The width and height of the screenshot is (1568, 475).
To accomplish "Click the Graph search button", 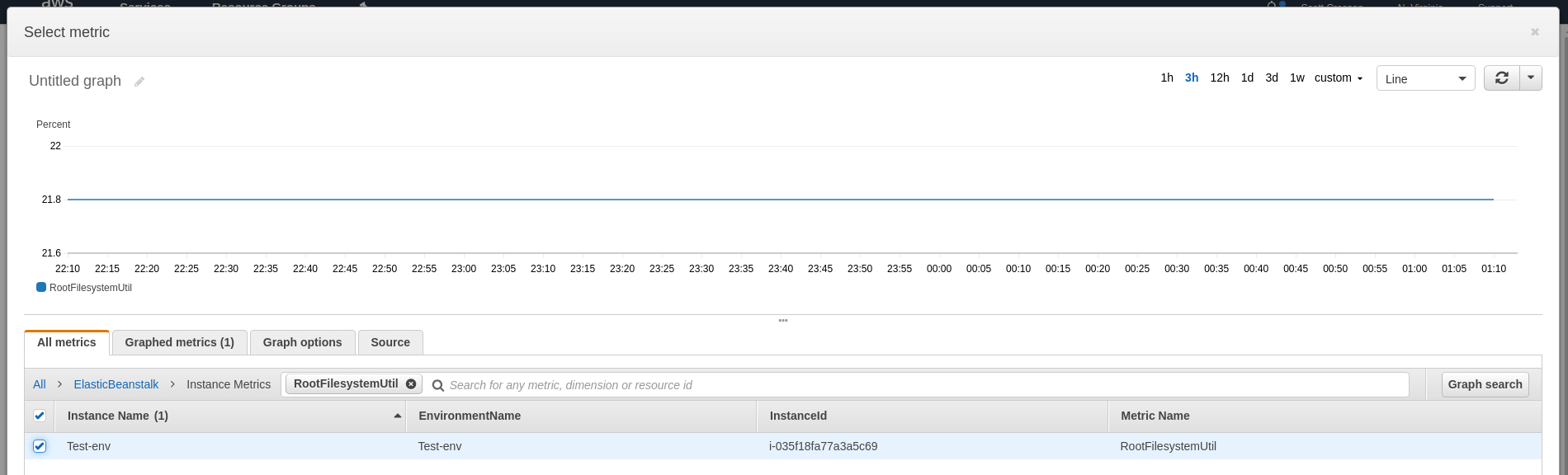I will (x=1485, y=384).
